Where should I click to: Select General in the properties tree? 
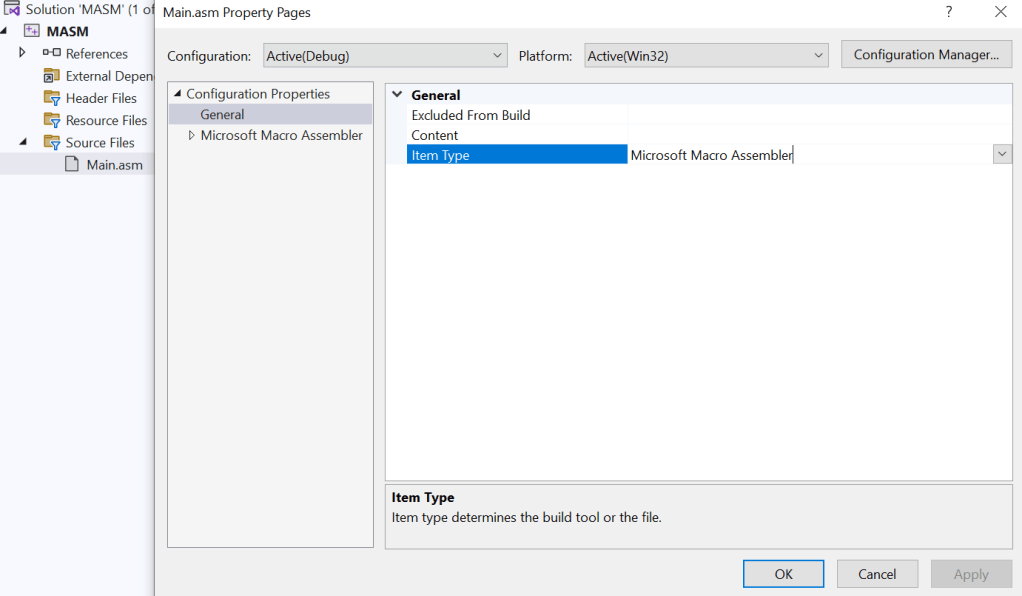point(222,114)
